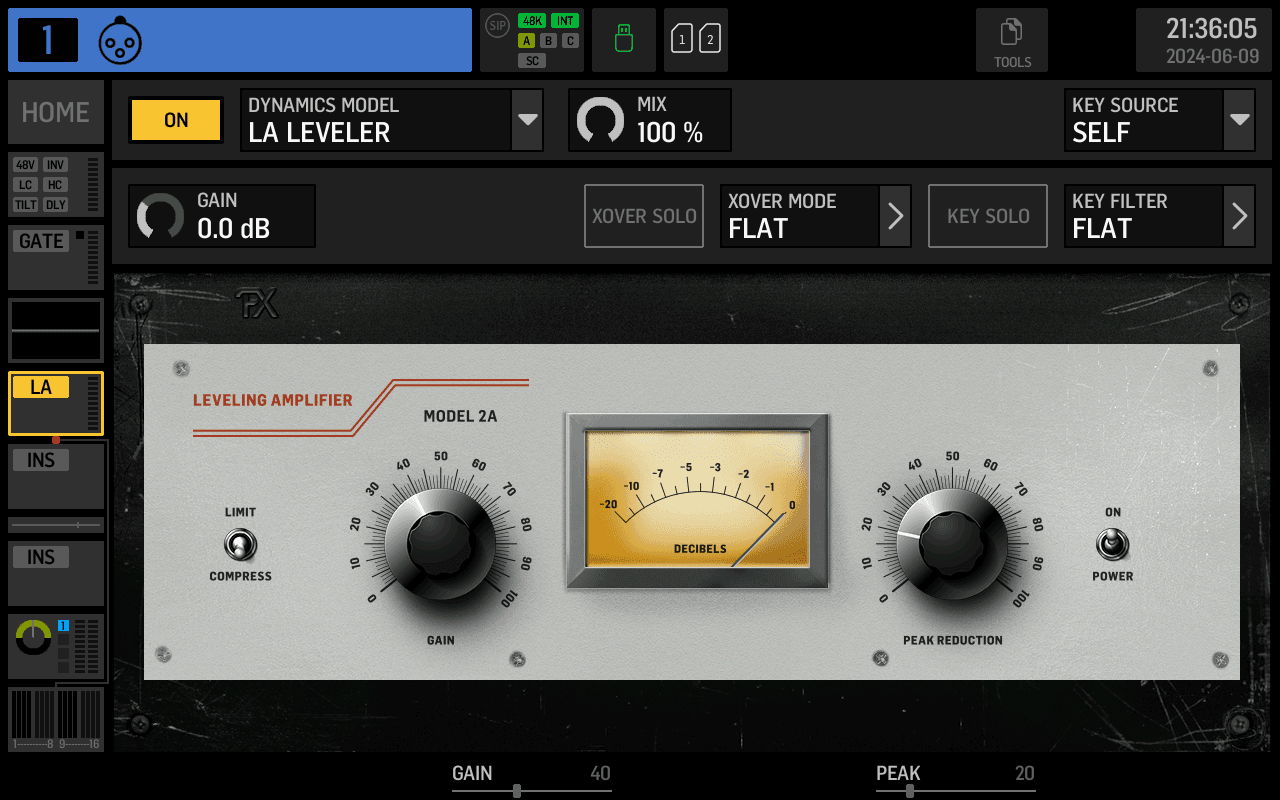
Task: Turn off the dynamics ON button
Action: 176,120
